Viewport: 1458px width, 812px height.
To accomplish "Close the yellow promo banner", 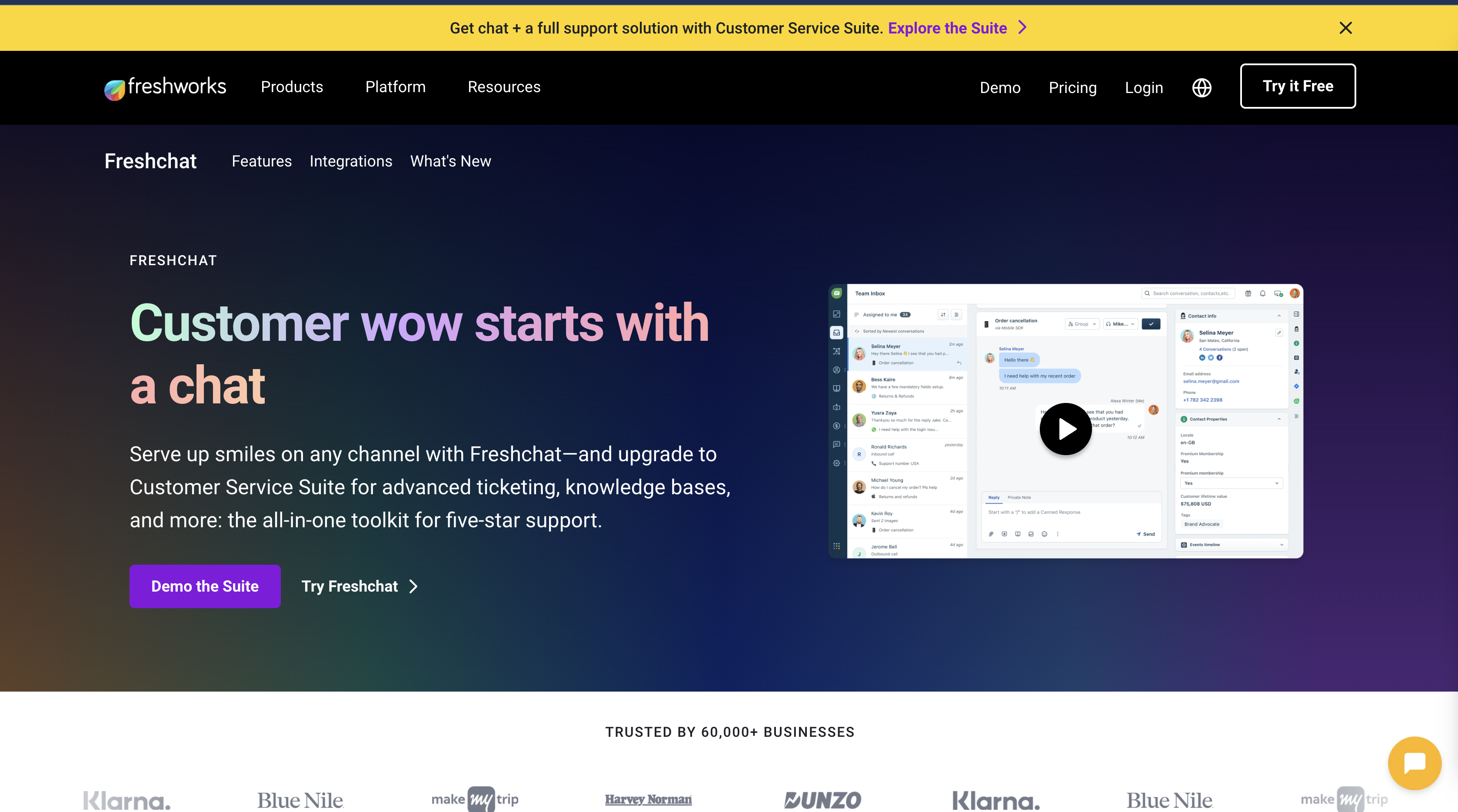I will [1345, 28].
